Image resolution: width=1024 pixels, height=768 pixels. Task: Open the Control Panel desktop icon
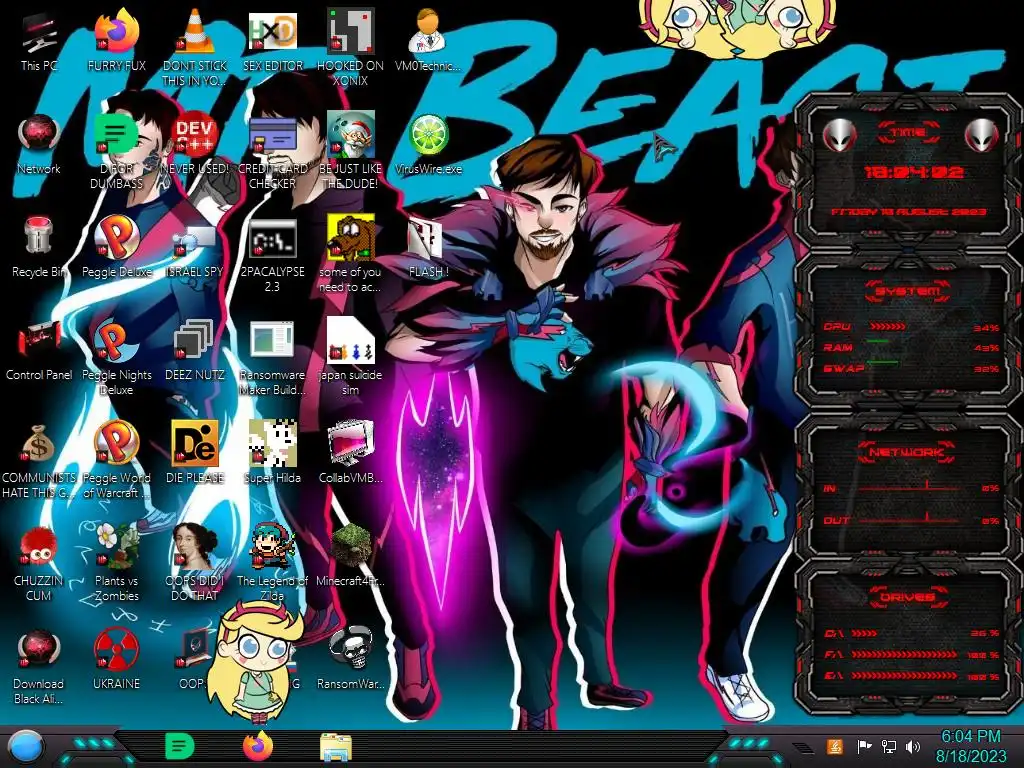39,351
